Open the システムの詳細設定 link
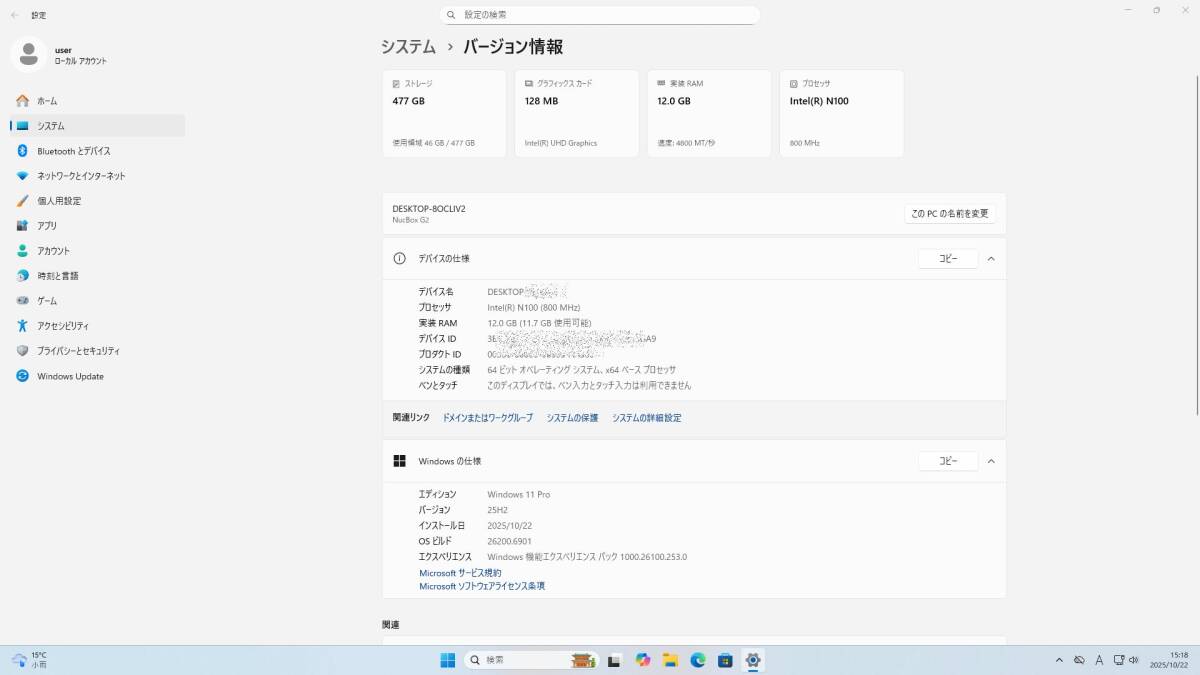Screen dimensions: 1200x675 pos(646,418)
